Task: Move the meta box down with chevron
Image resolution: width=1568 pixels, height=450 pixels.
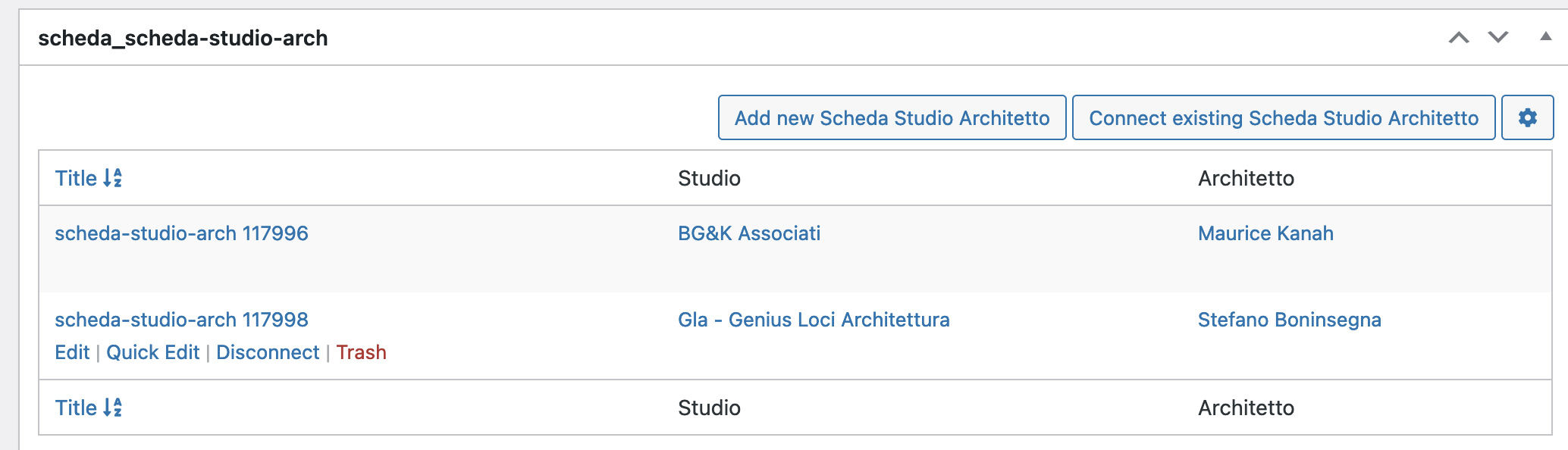Action: (1498, 37)
